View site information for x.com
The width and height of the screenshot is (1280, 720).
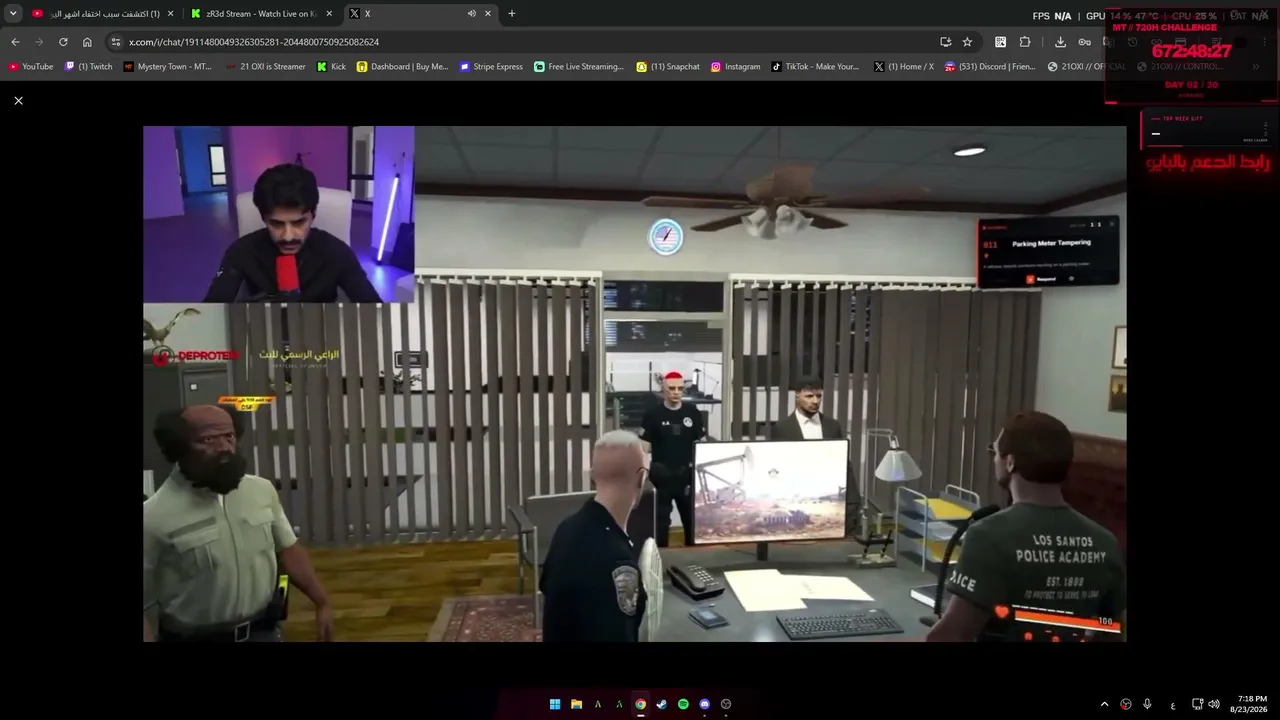click(x=116, y=42)
